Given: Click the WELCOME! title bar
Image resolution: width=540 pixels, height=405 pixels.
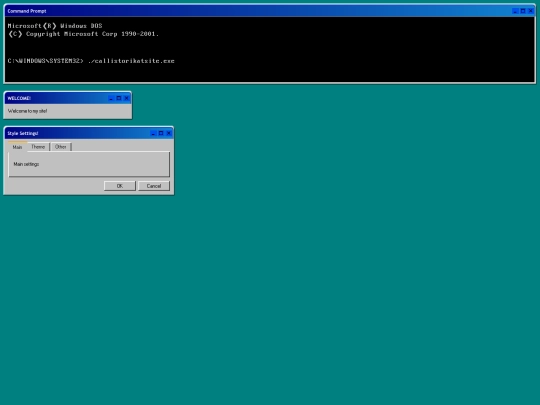Looking at the screenshot, I should point(68,98).
